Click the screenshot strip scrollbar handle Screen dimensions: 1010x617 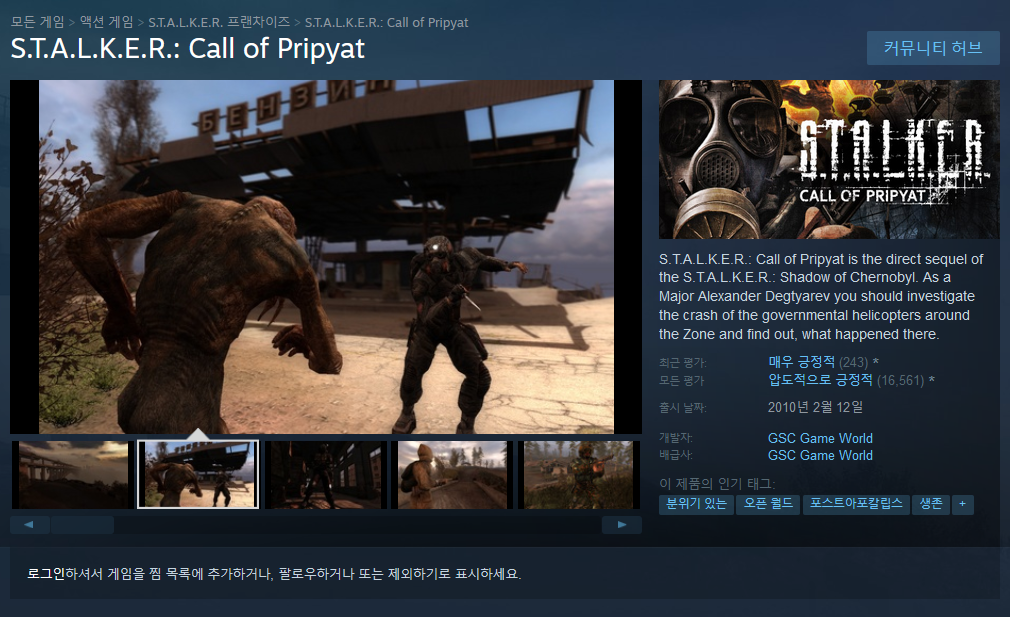pyautogui.click(x=82, y=524)
